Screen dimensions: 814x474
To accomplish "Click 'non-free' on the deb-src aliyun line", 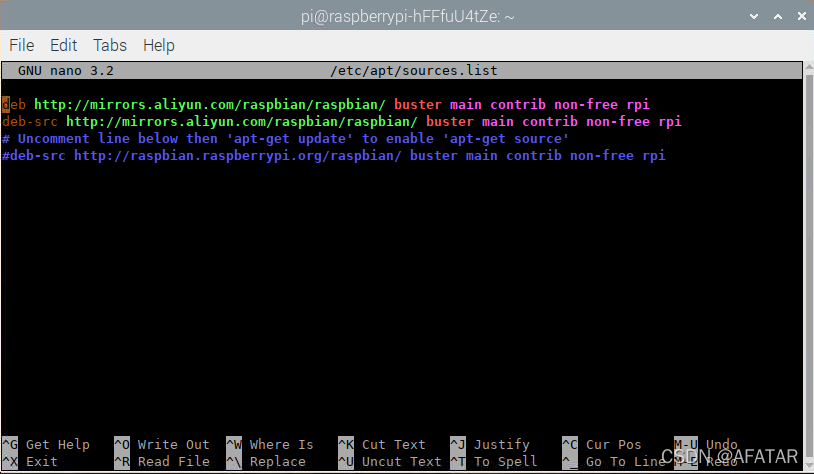I will 618,121.
